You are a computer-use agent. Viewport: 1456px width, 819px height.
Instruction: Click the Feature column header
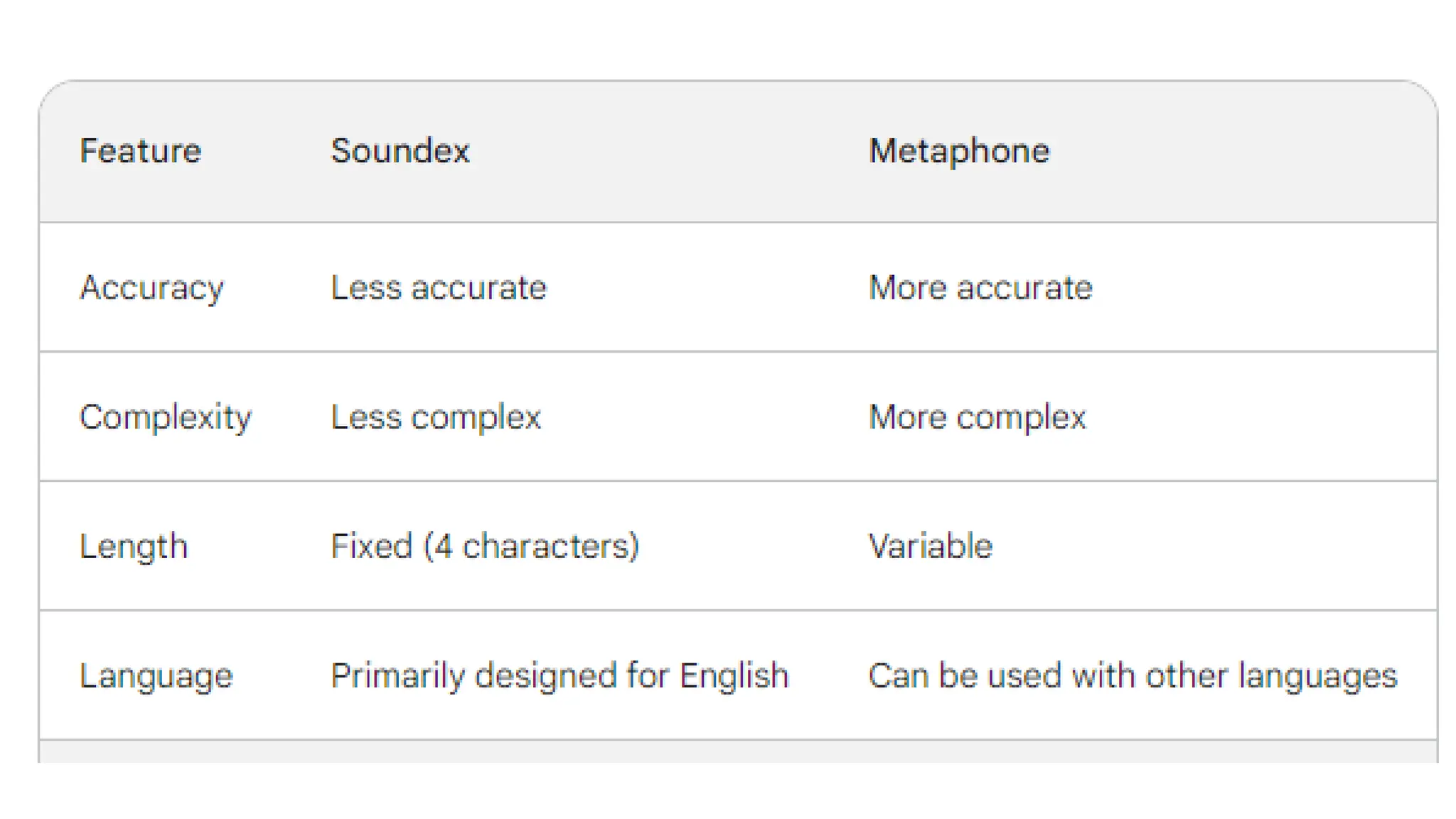[x=140, y=151]
